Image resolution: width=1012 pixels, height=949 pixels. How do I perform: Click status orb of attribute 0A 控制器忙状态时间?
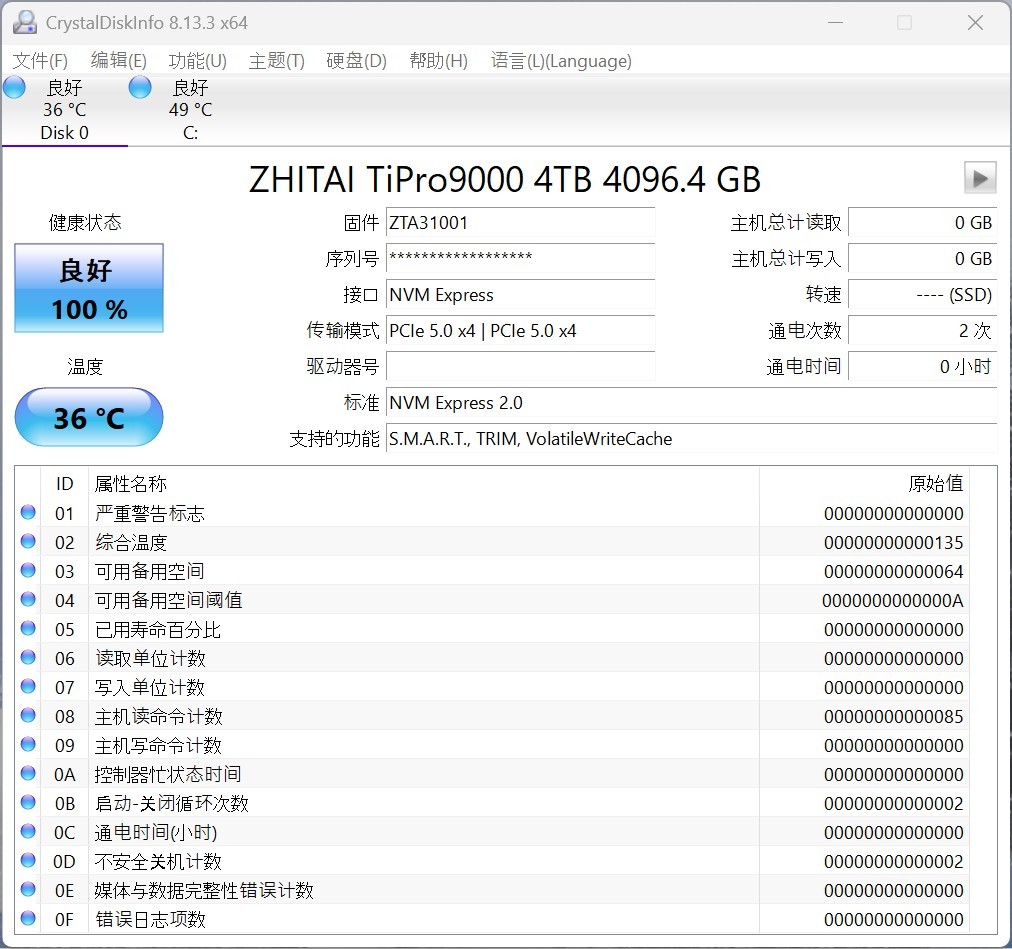[x=28, y=773]
